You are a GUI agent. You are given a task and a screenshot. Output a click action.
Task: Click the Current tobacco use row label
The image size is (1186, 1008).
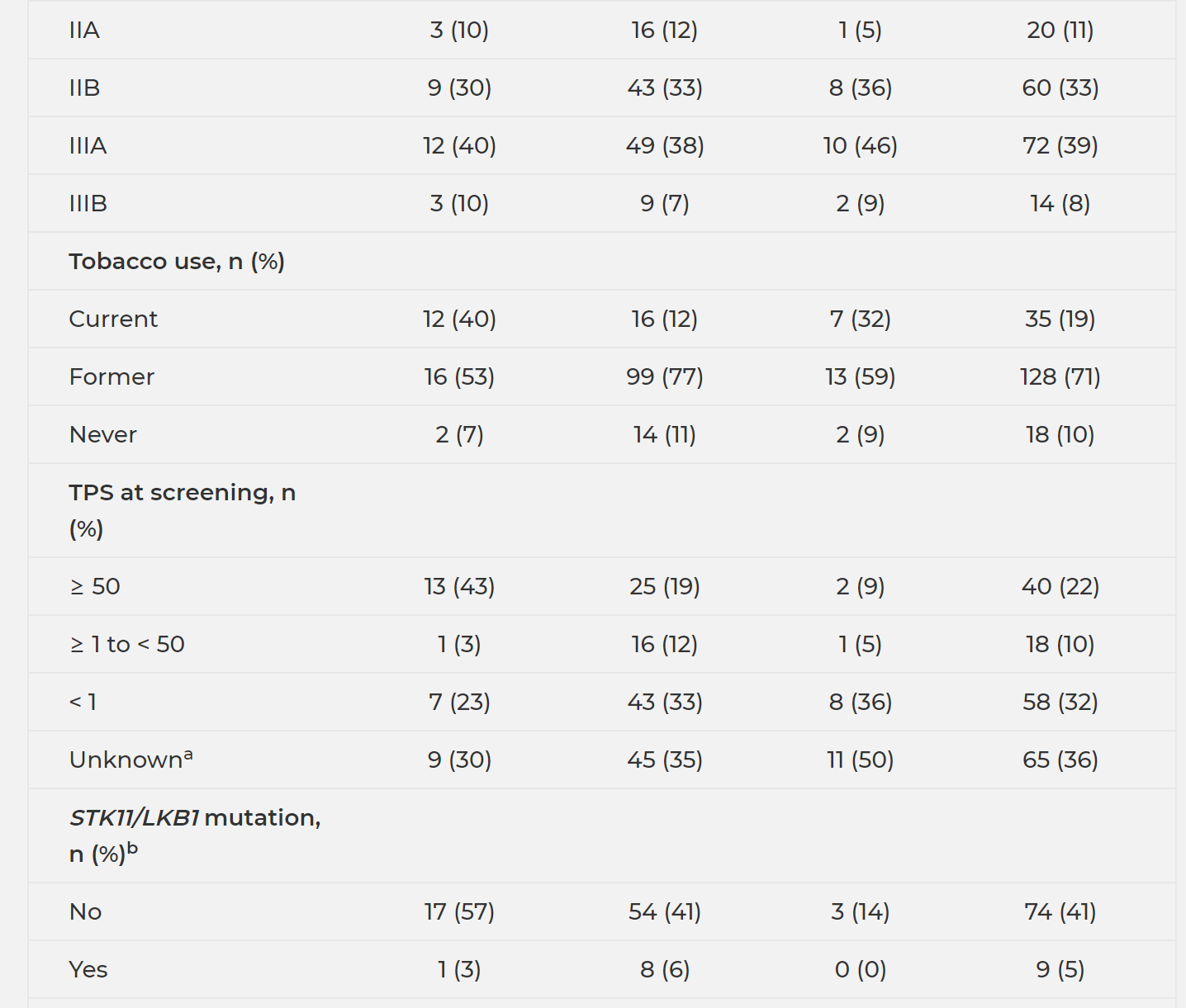113,319
